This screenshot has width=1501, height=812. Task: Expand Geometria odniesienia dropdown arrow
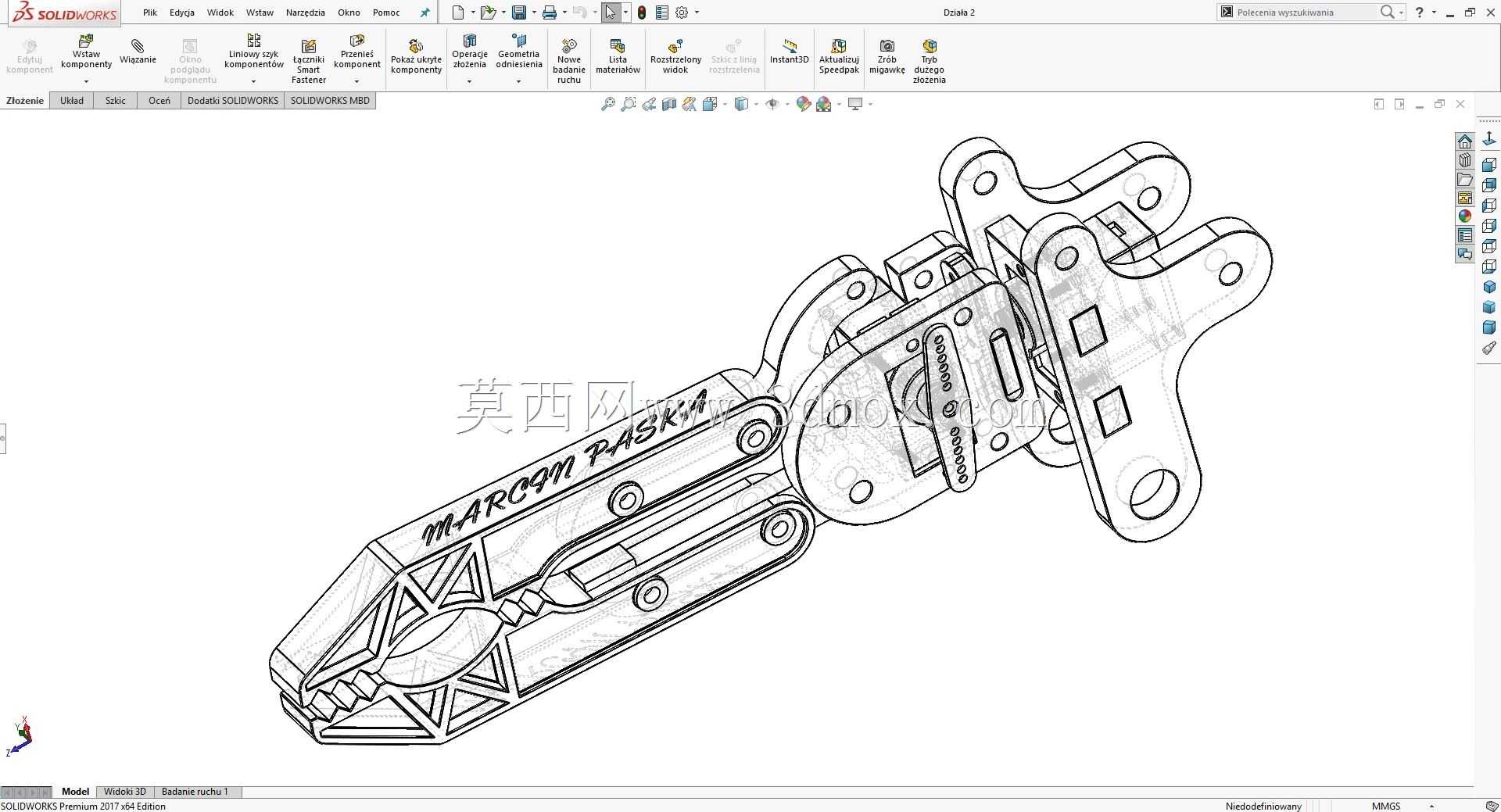(518, 81)
